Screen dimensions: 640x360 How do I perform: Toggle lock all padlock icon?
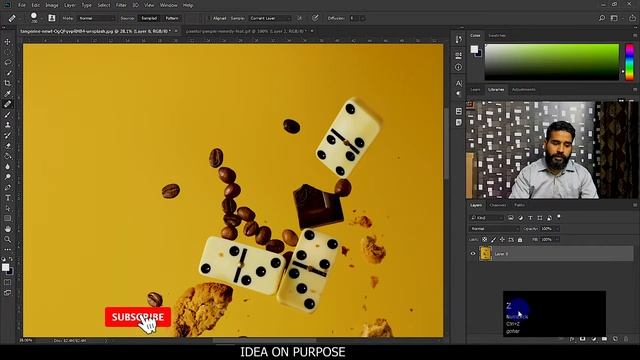pyautogui.click(x=520, y=240)
